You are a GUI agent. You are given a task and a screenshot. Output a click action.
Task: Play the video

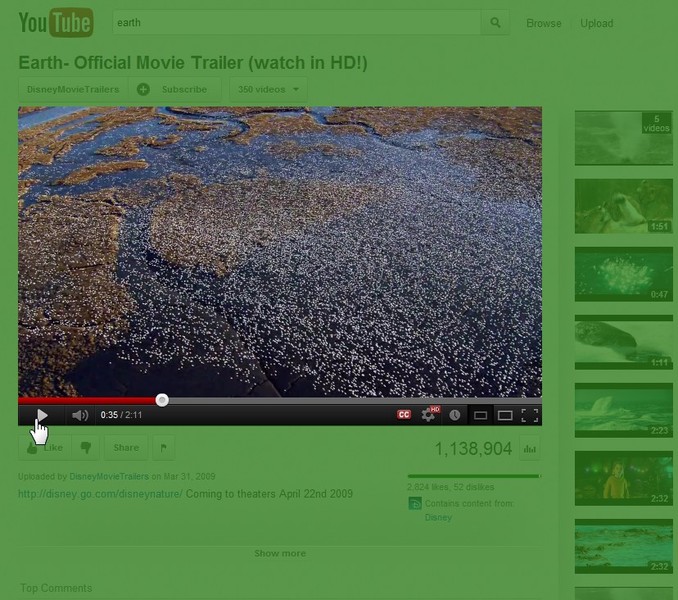[x=42, y=415]
